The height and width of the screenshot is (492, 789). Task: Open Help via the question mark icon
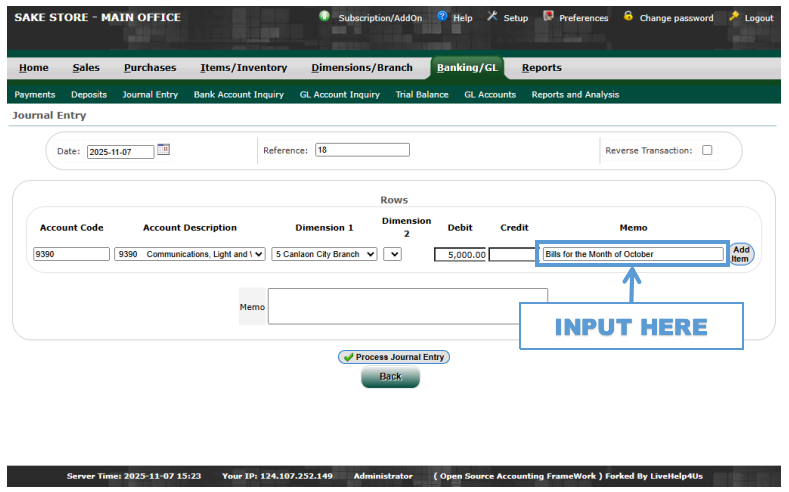(442, 17)
